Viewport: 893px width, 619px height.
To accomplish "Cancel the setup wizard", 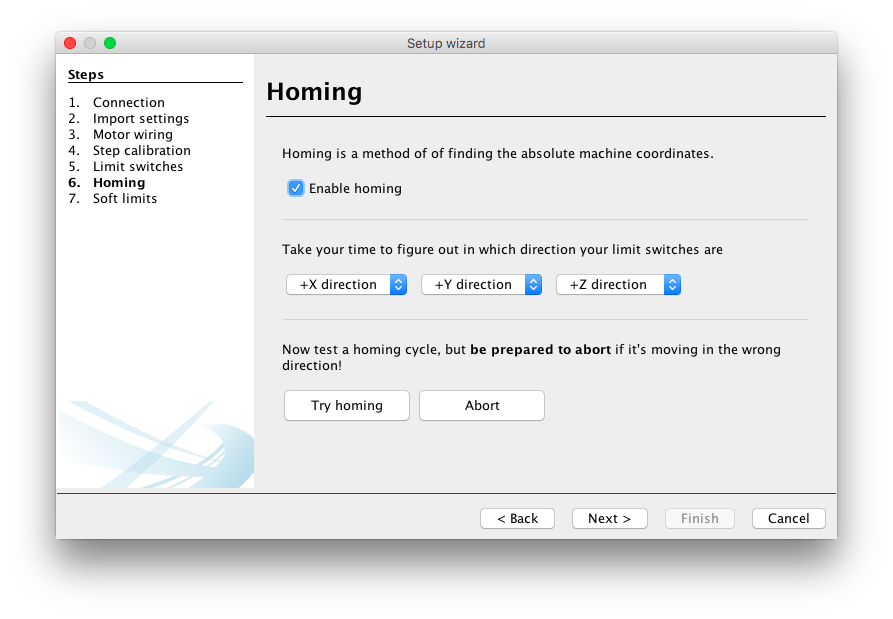I will point(788,518).
